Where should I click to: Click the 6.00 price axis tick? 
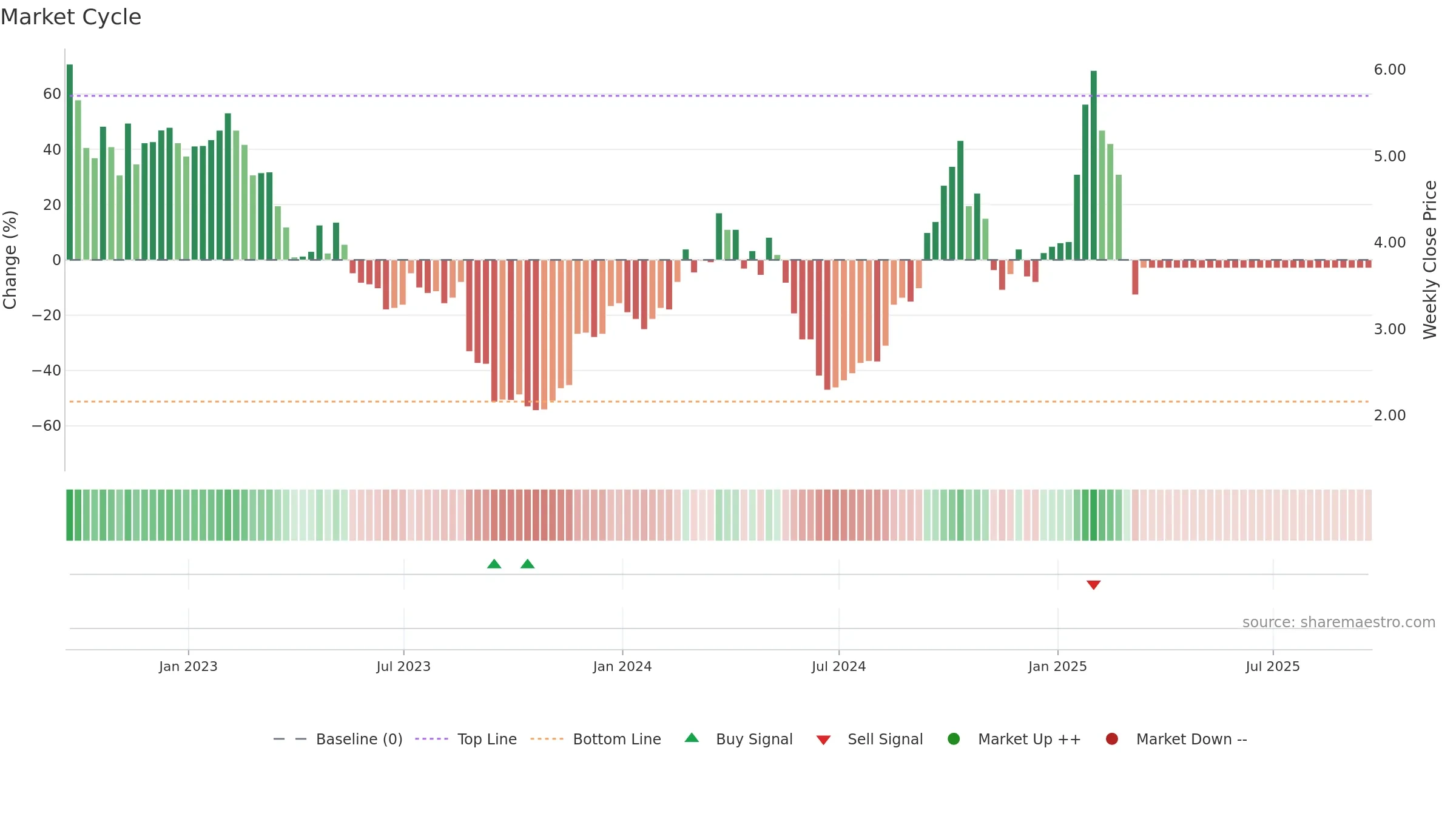tap(1390, 70)
